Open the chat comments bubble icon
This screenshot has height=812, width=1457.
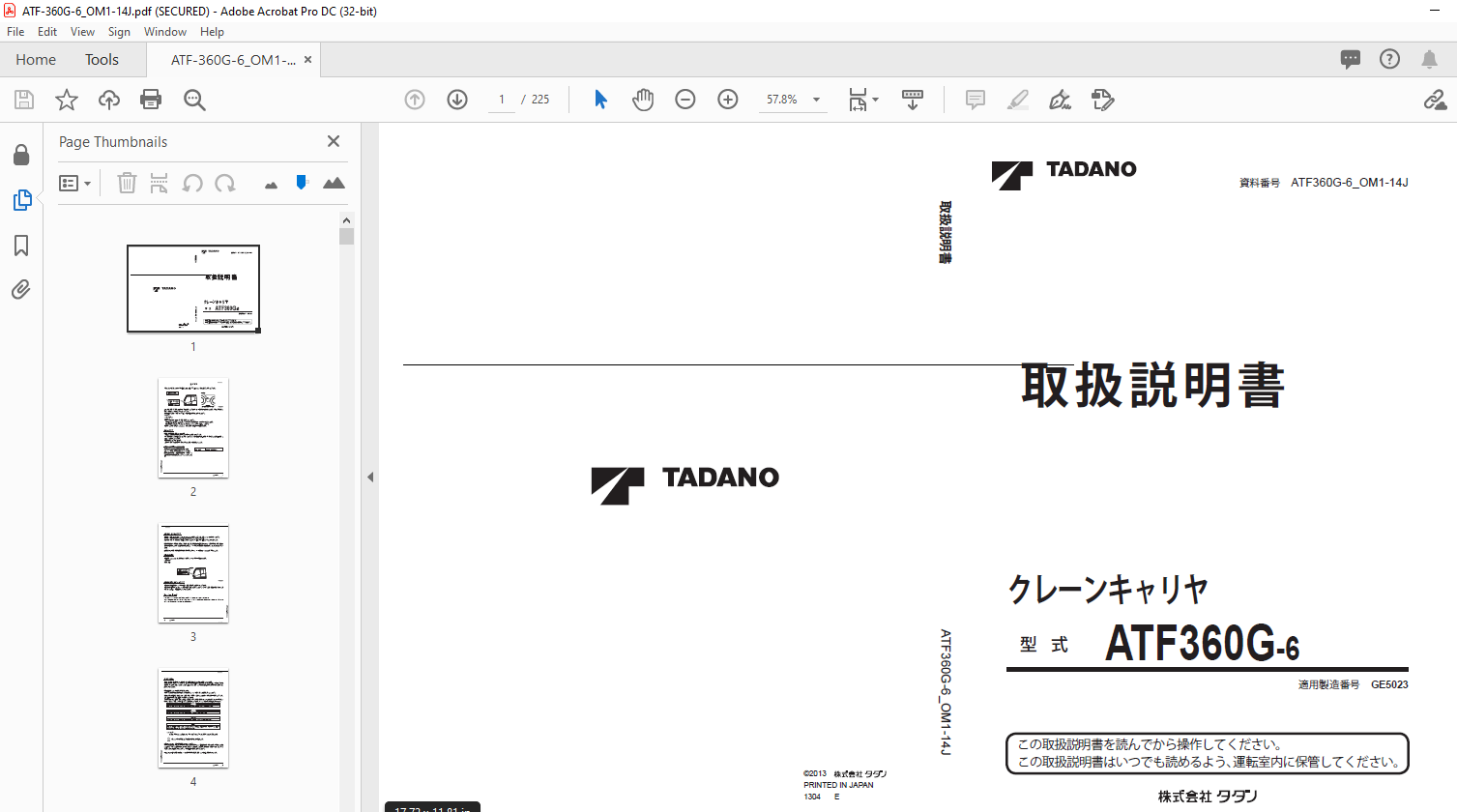click(x=1351, y=59)
